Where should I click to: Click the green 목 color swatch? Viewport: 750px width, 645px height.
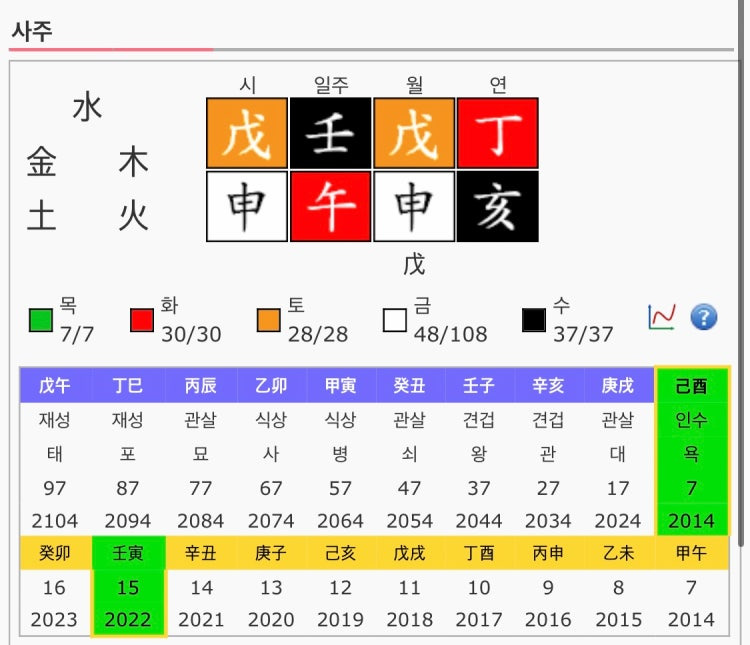point(41,320)
